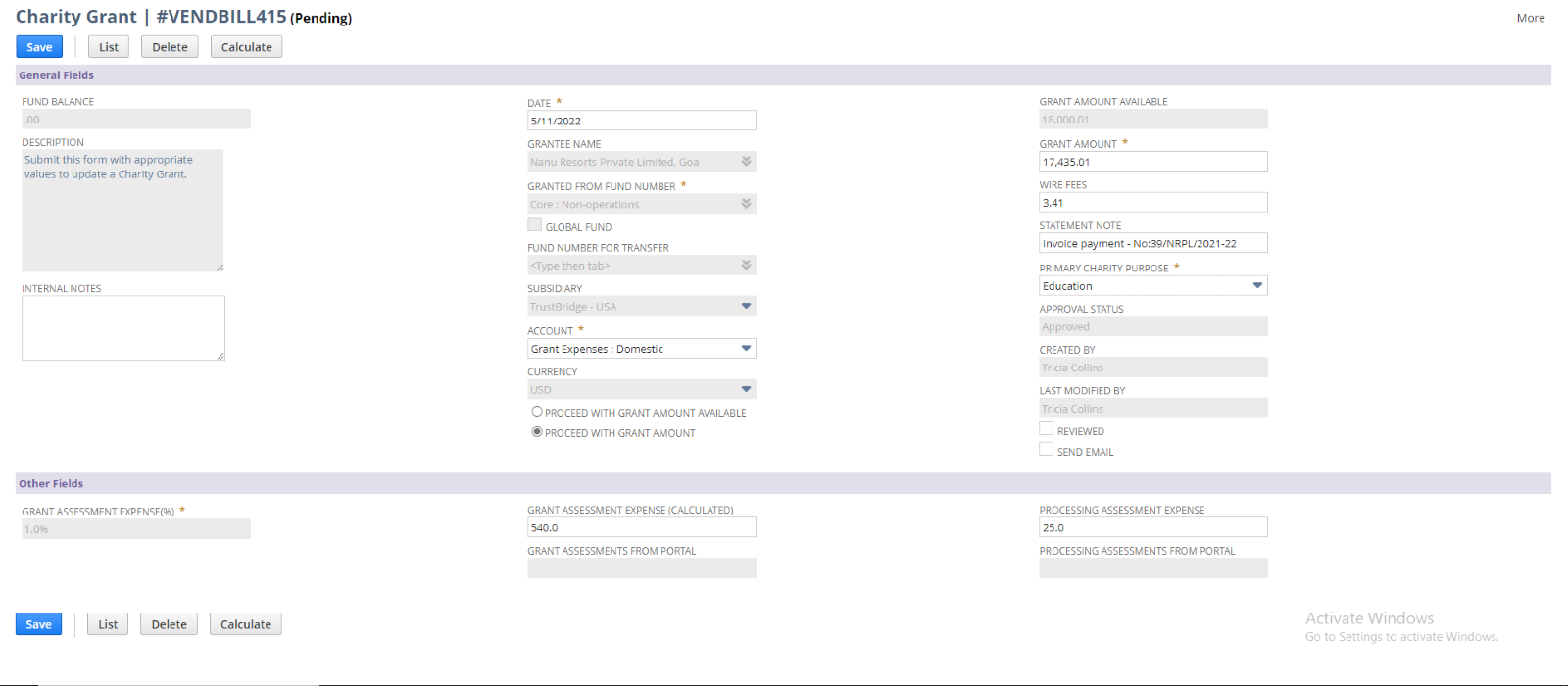Screen dimensions: 1568x686
Task: Open the More menu
Action: 1530,18
